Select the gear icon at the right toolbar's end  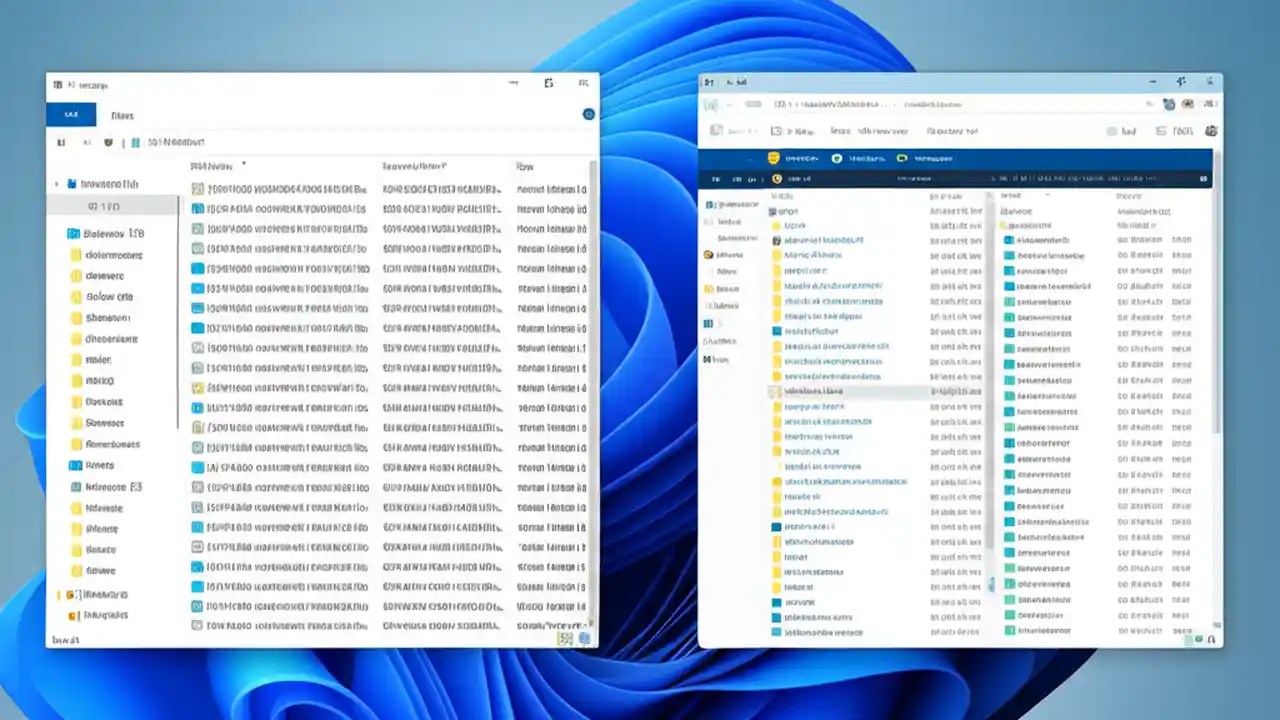(1211, 131)
